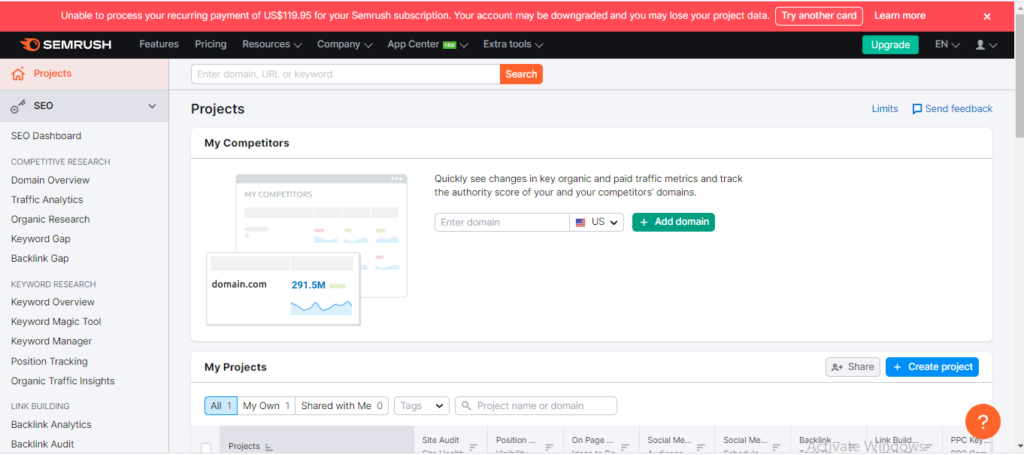Launch Keyword Magic Tool

56,322
